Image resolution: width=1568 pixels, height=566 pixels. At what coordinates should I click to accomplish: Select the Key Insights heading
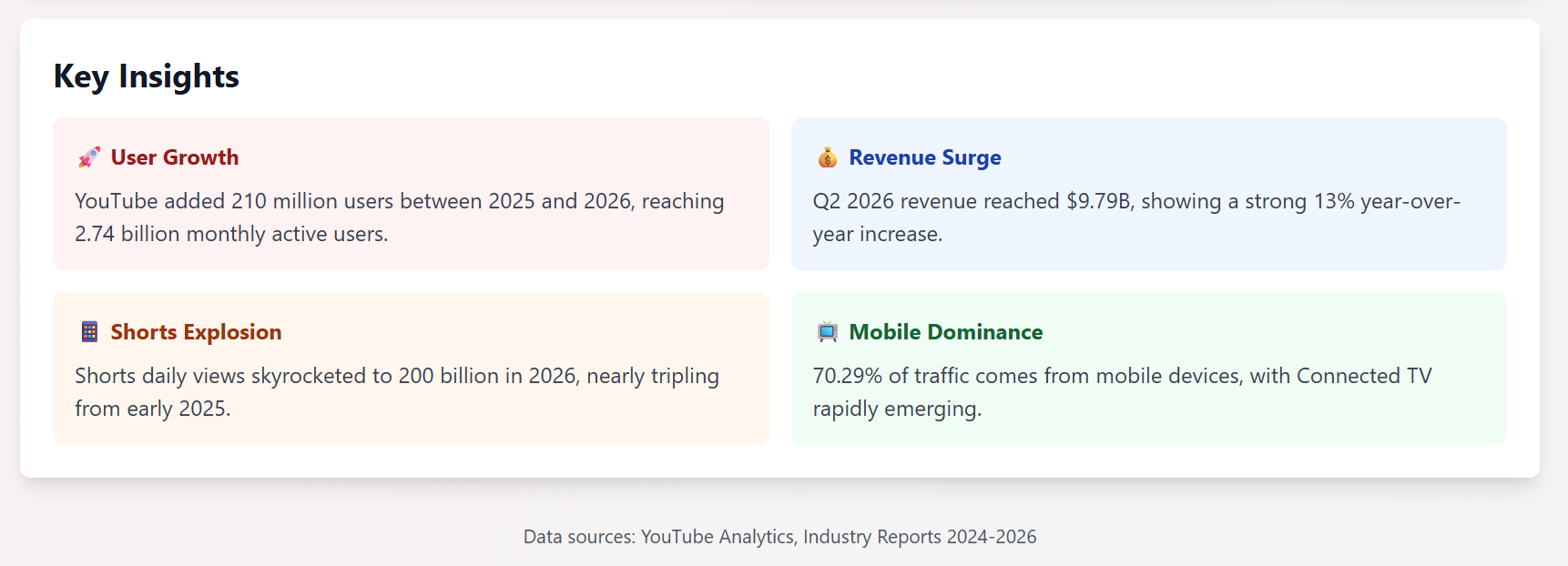[x=147, y=76]
